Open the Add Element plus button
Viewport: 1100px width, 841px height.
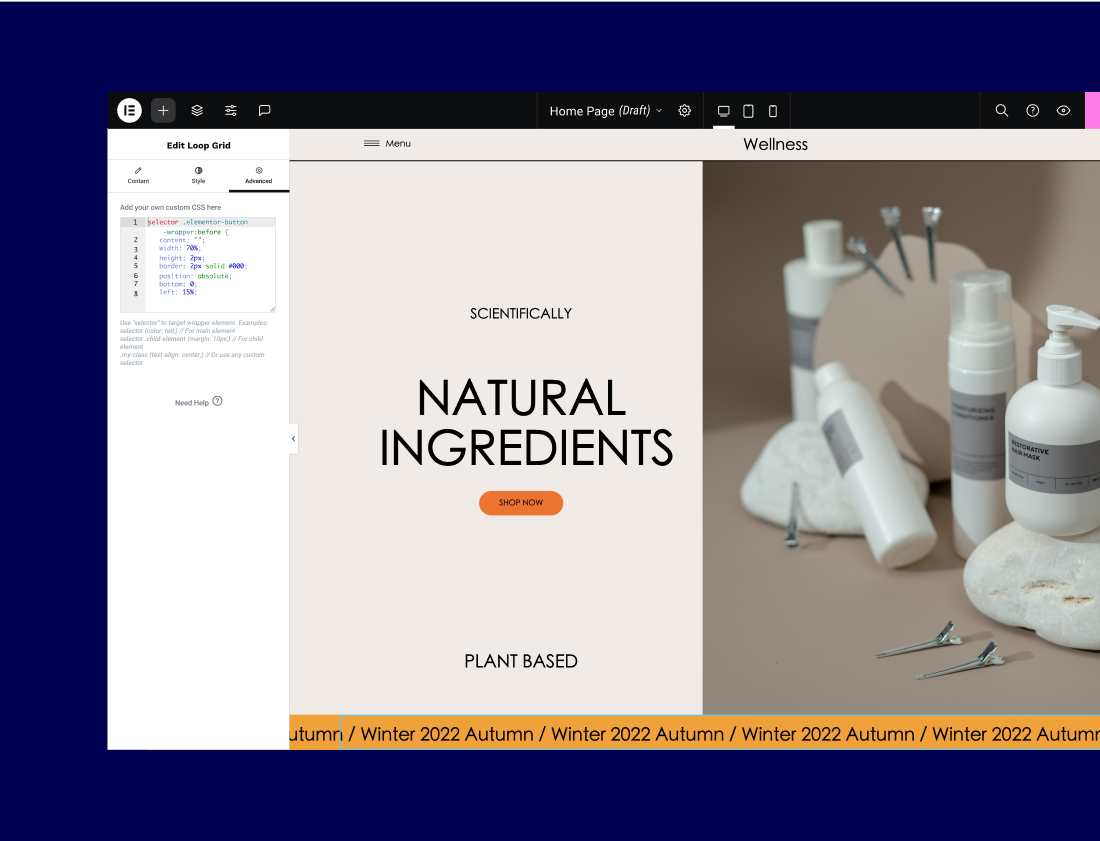163,110
